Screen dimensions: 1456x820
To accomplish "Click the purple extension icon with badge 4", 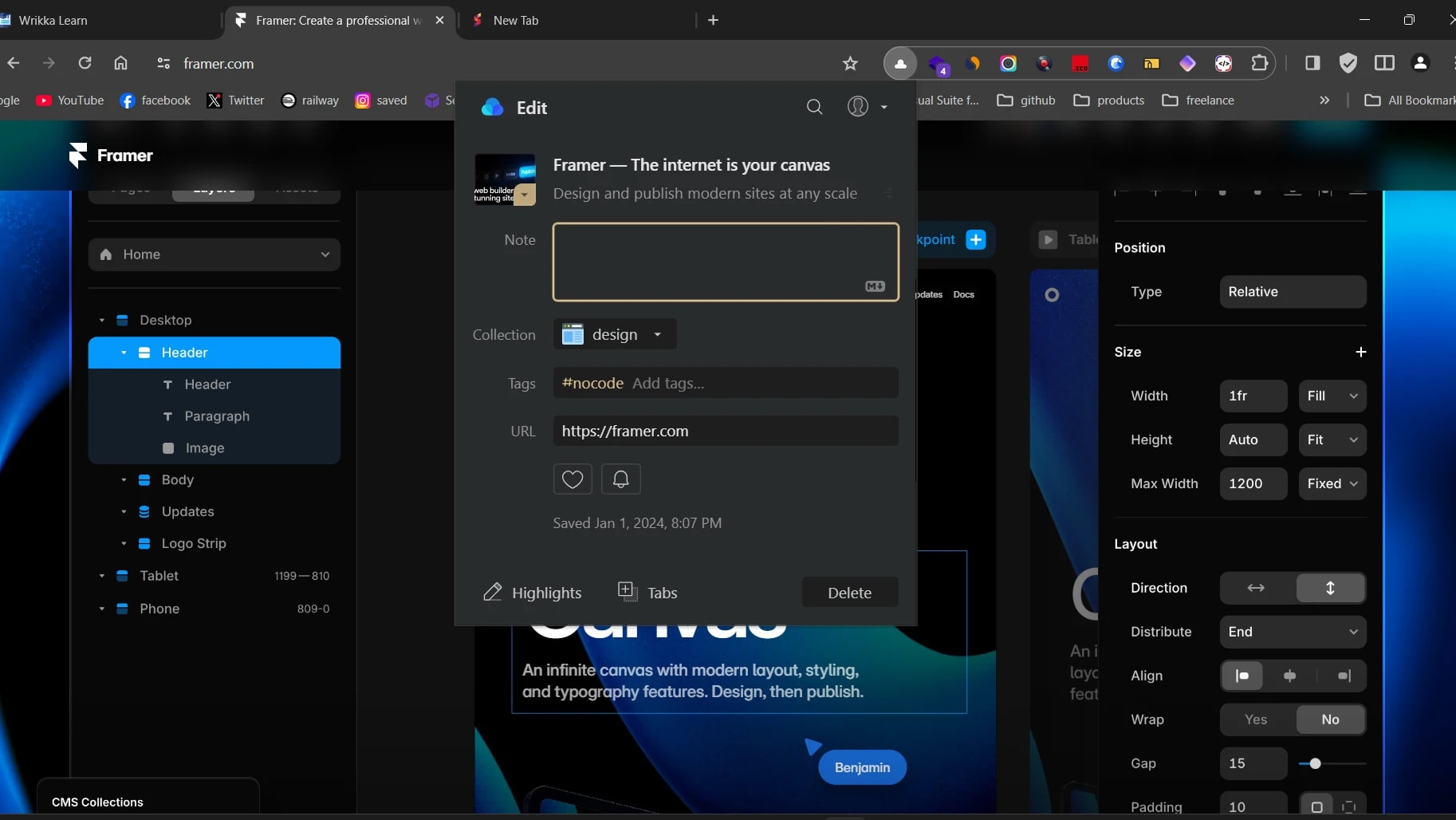I will (938, 65).
